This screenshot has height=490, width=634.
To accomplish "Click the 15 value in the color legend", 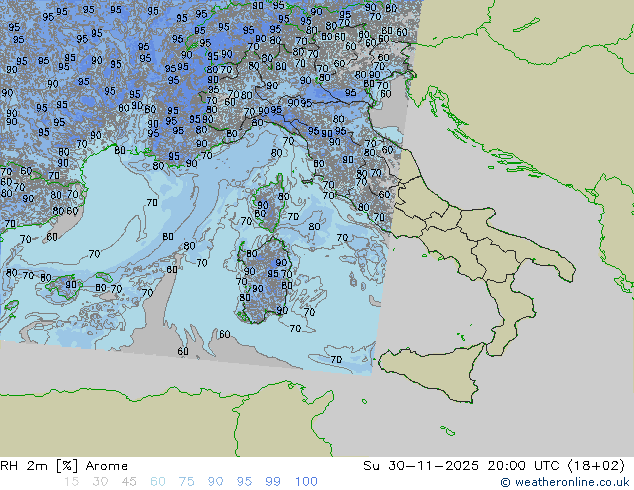I will pos(72,482).
